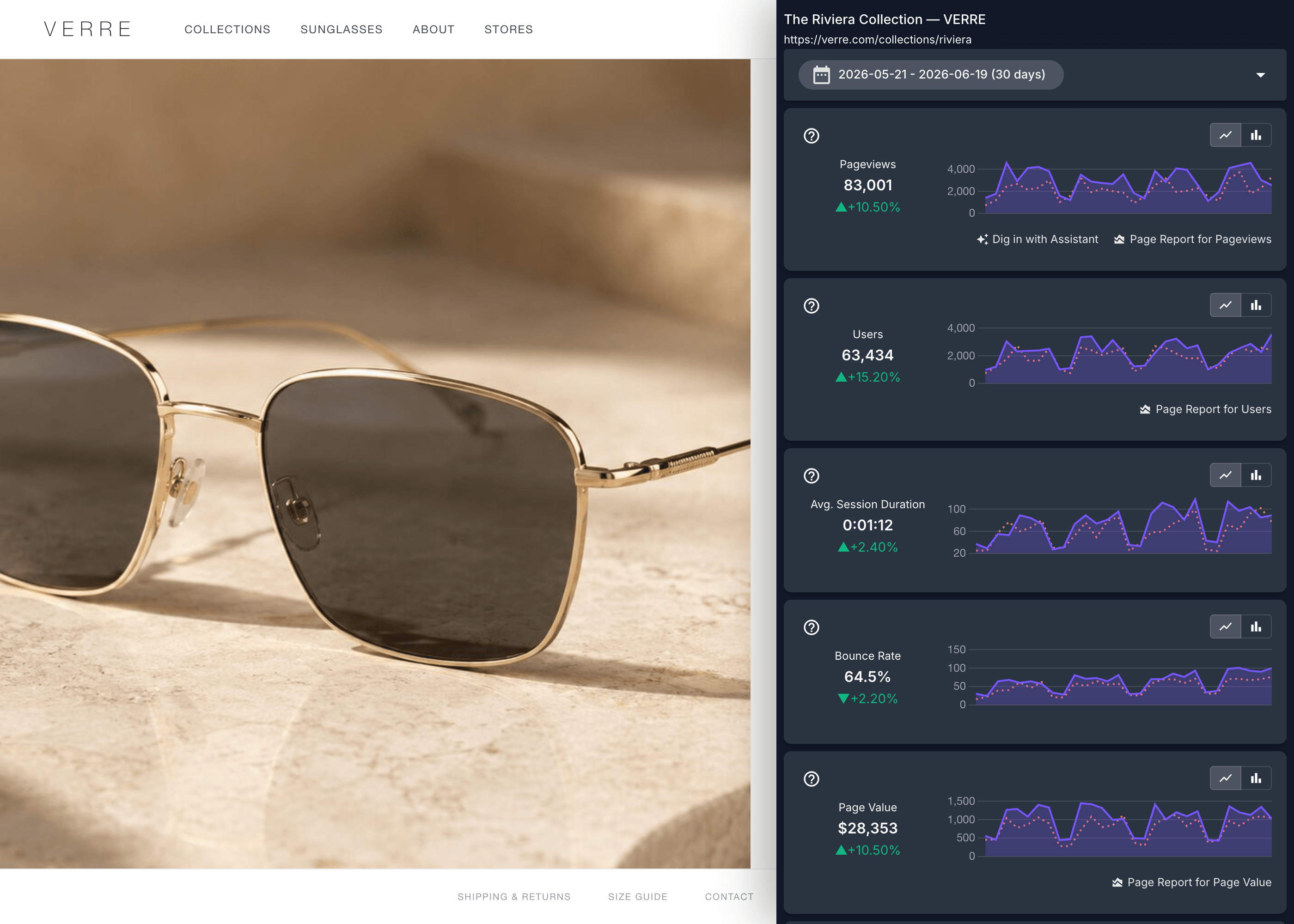The height and width of the screenshot is (924, 1294).
Task: Switch Pageviews chart to bar view
Action: pos(1256,135)
